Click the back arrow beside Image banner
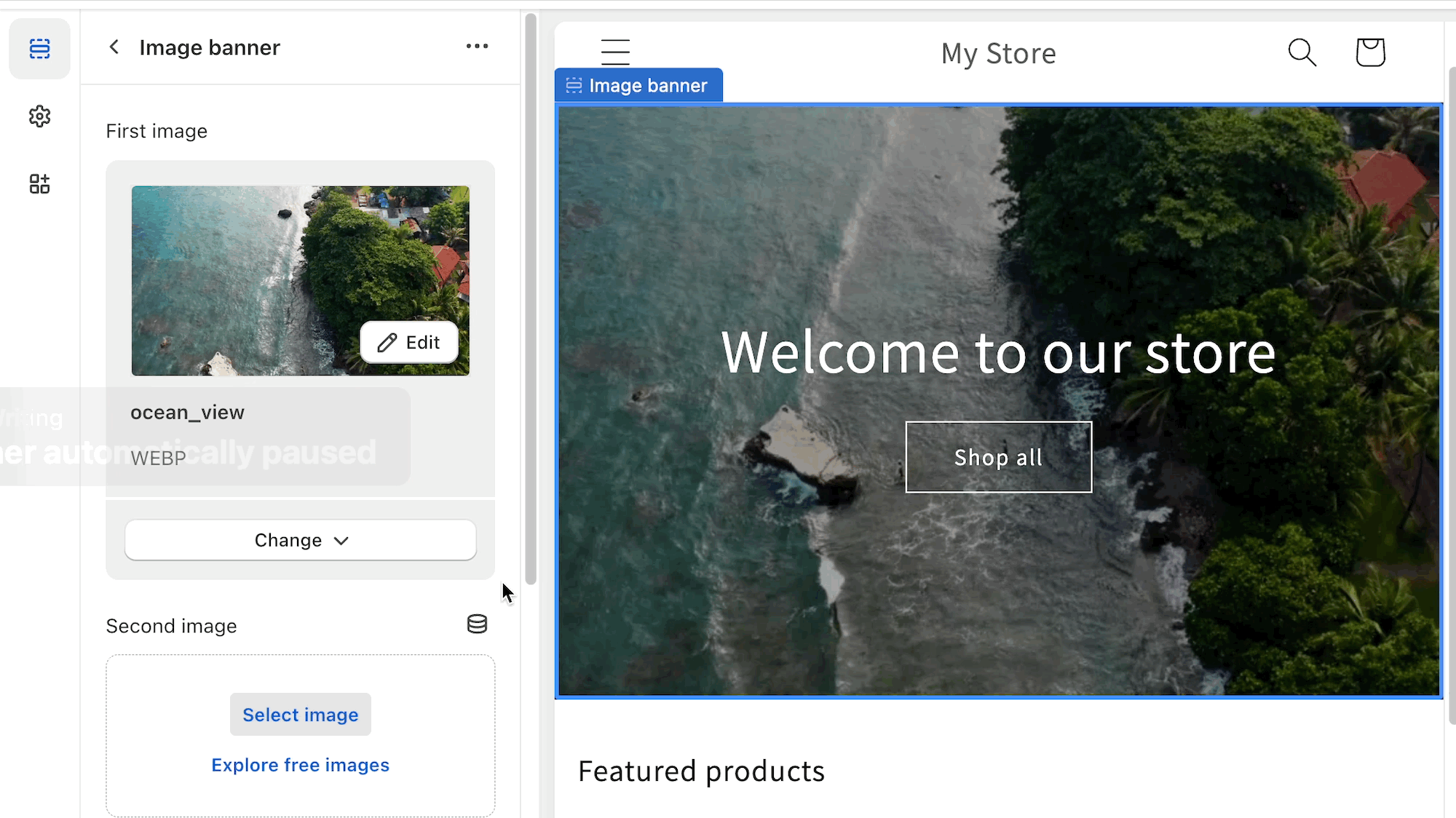Image resolution: width=1456 pixels, height=818 pixels. (114, 47)
